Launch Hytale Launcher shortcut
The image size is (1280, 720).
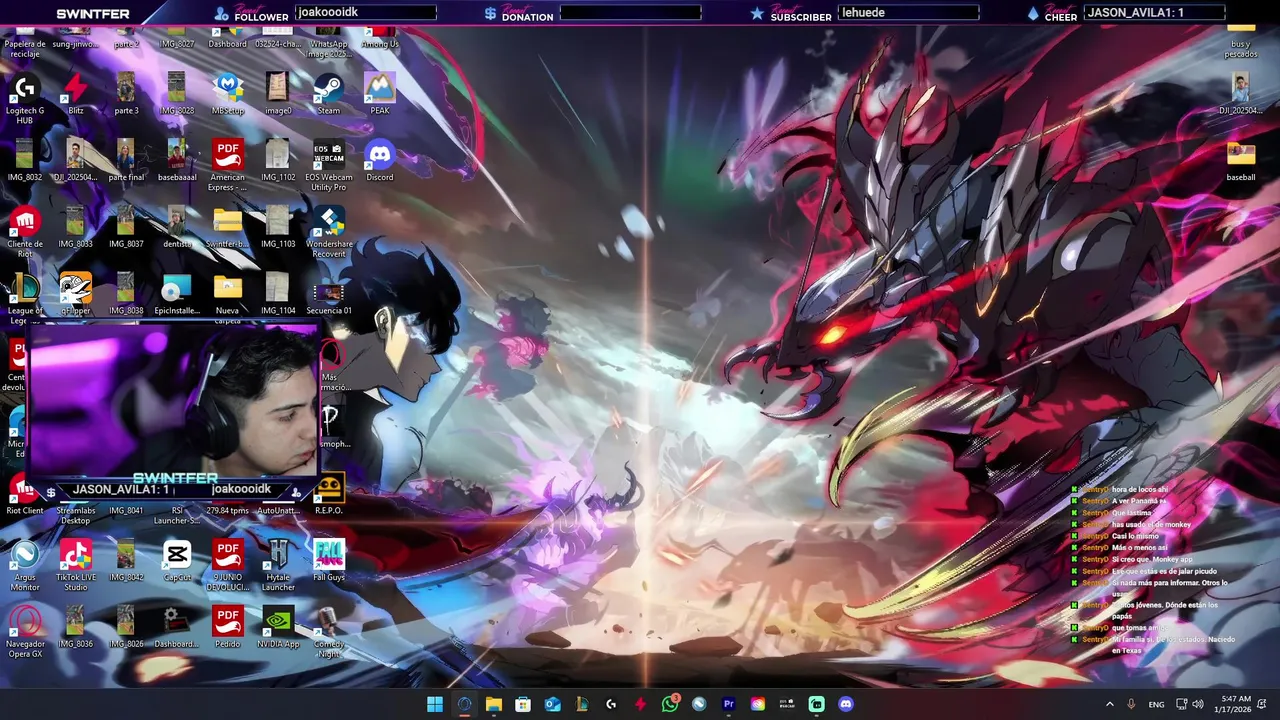point(278,565)
